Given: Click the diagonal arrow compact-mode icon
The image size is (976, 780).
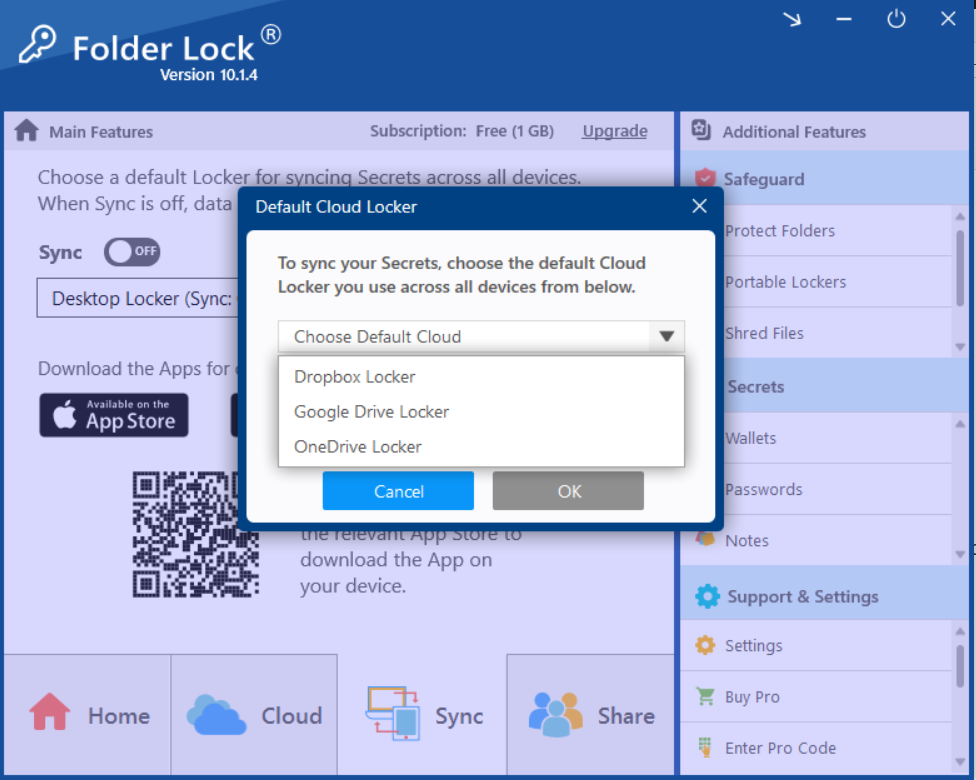Looking at the screenshot, I should (x=792, y=19).
